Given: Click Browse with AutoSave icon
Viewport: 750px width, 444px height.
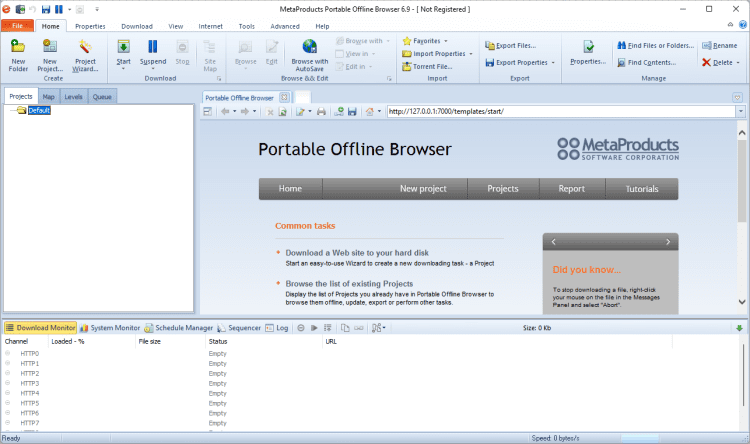Looking at the screenshot, I should [309, 48].
